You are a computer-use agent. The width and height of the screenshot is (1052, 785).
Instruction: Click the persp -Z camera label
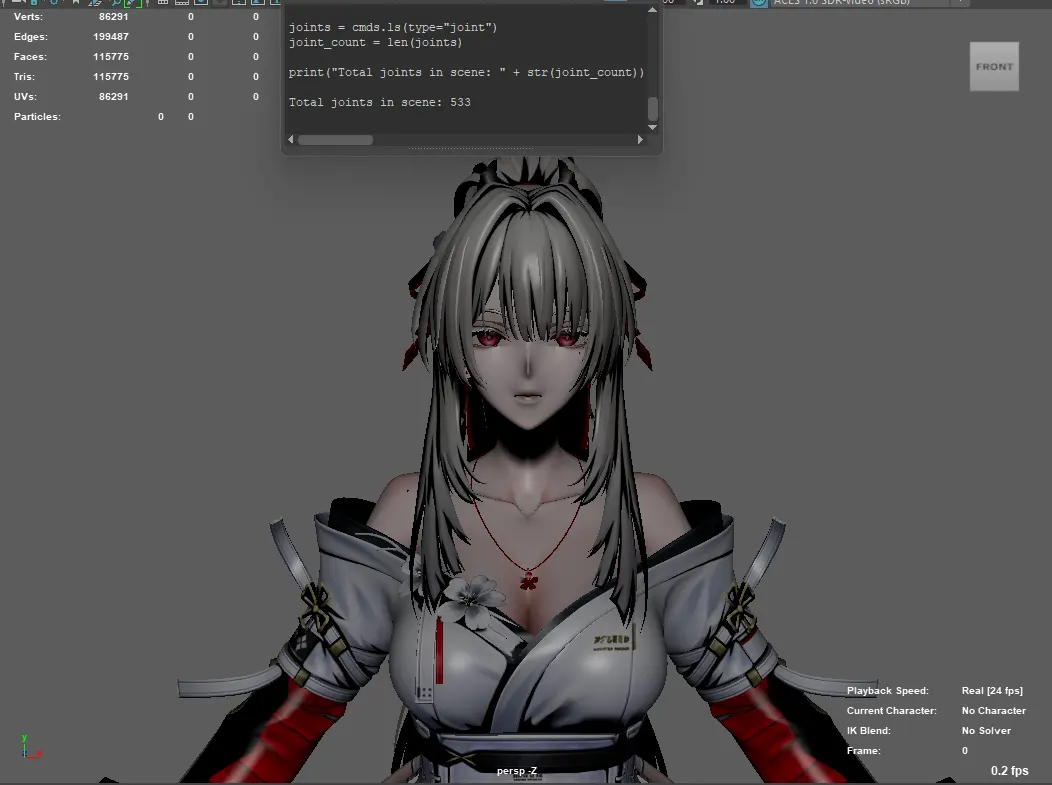(517, 771)
